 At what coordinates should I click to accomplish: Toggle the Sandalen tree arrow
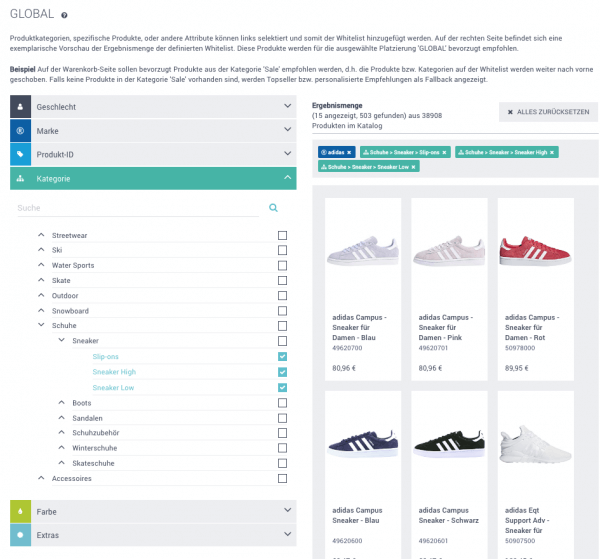(61, 418)
